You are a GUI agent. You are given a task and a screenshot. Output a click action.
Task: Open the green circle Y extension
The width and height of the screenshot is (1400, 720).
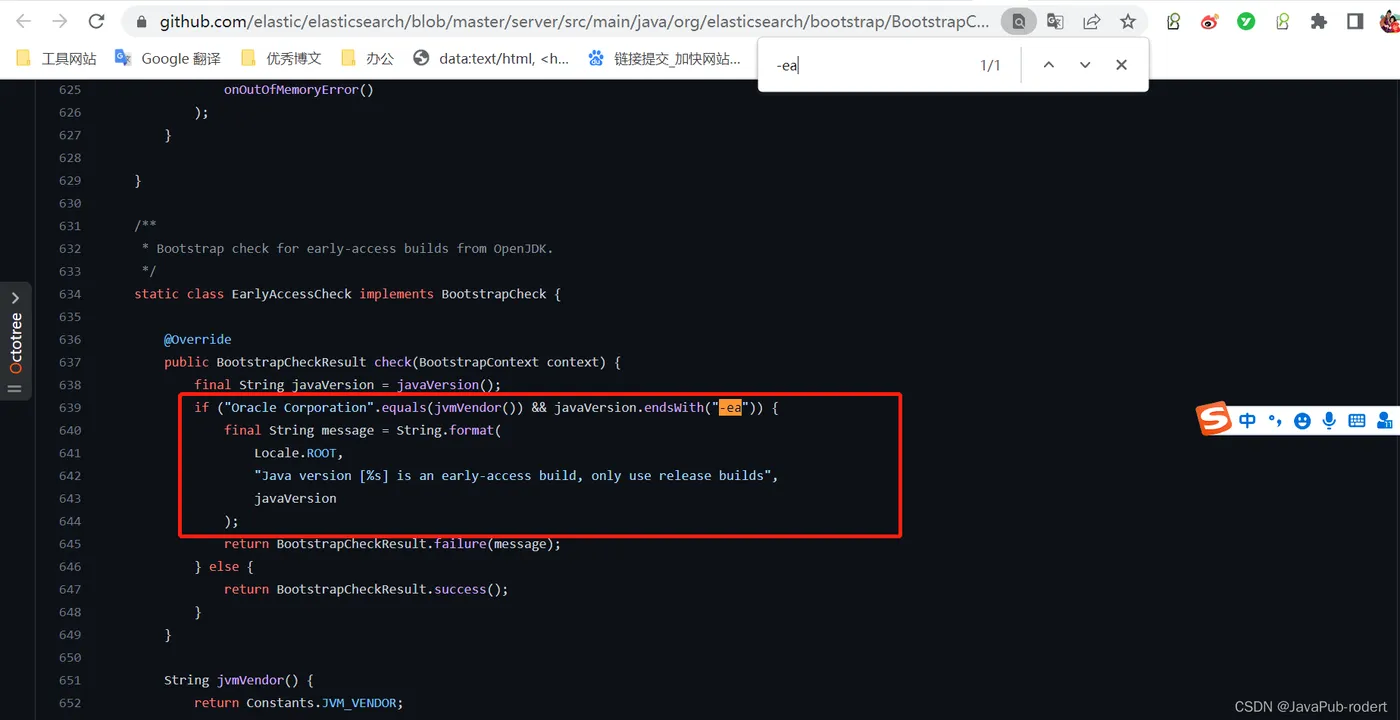(1246, 21)
